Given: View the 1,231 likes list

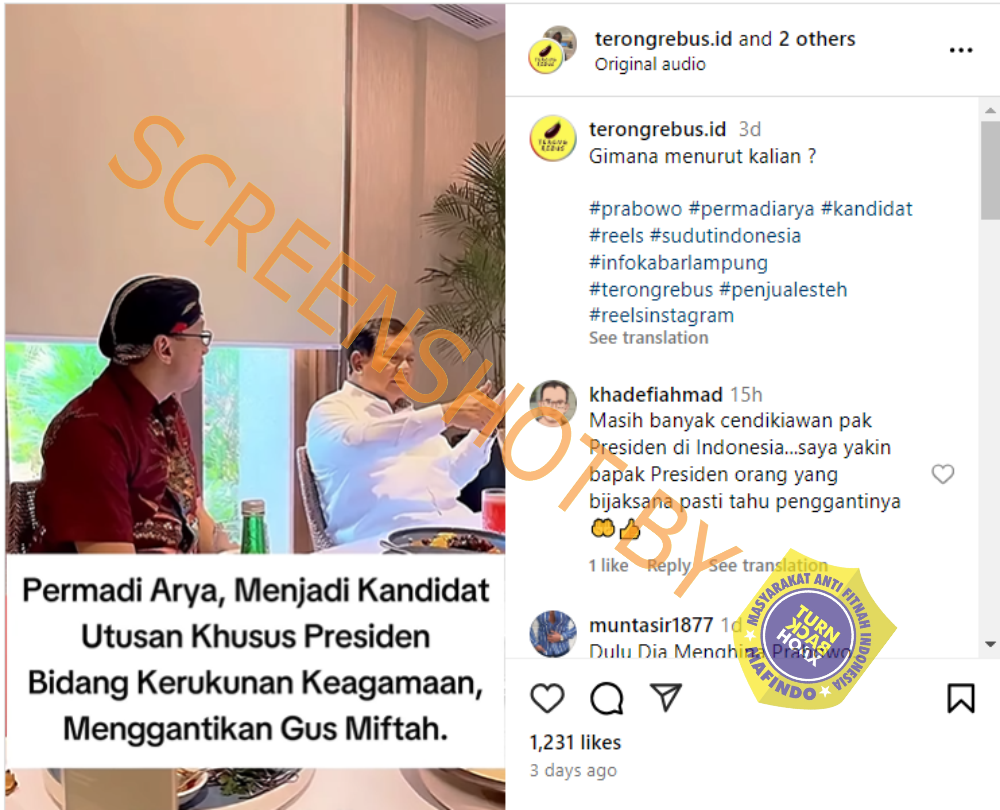Looking at the screenshot, I should (x=575, y=742).
